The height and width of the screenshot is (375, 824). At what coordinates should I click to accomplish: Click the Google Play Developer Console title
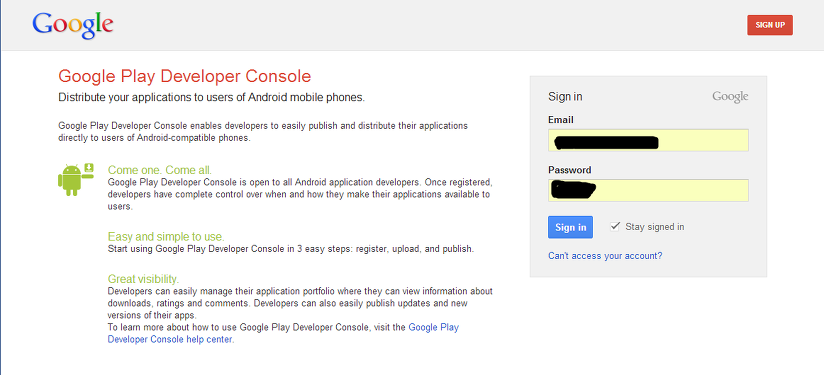coord(184,77)
